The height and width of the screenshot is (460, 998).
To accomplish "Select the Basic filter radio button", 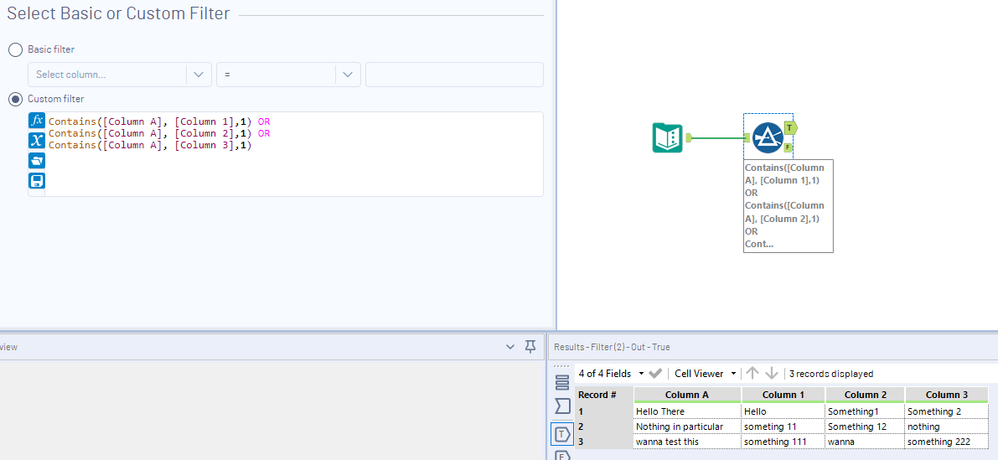I will (15, 50).
